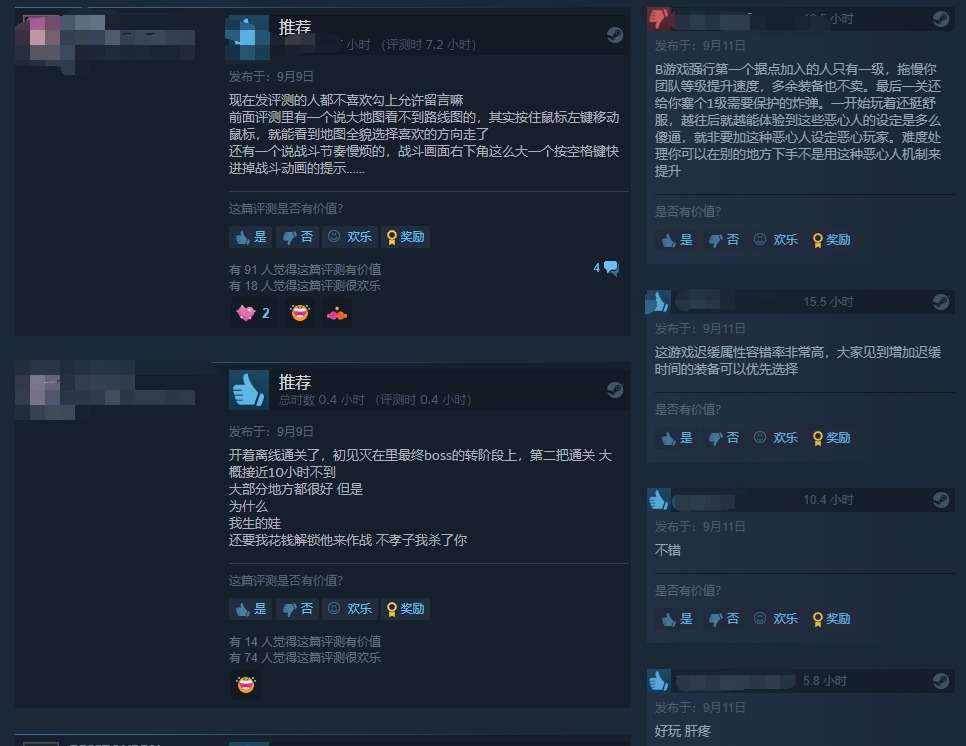Click 欢乐 on the B游戏 negative review
The width and height of the screenshot is (966, 746).
(x=776, y=240)
